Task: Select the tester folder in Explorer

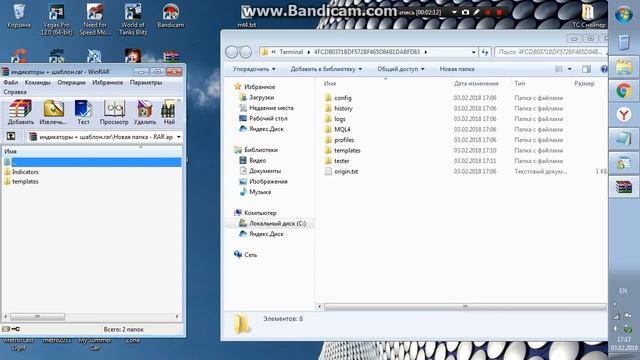Action: pyautogui.click(x=337, y=161)
